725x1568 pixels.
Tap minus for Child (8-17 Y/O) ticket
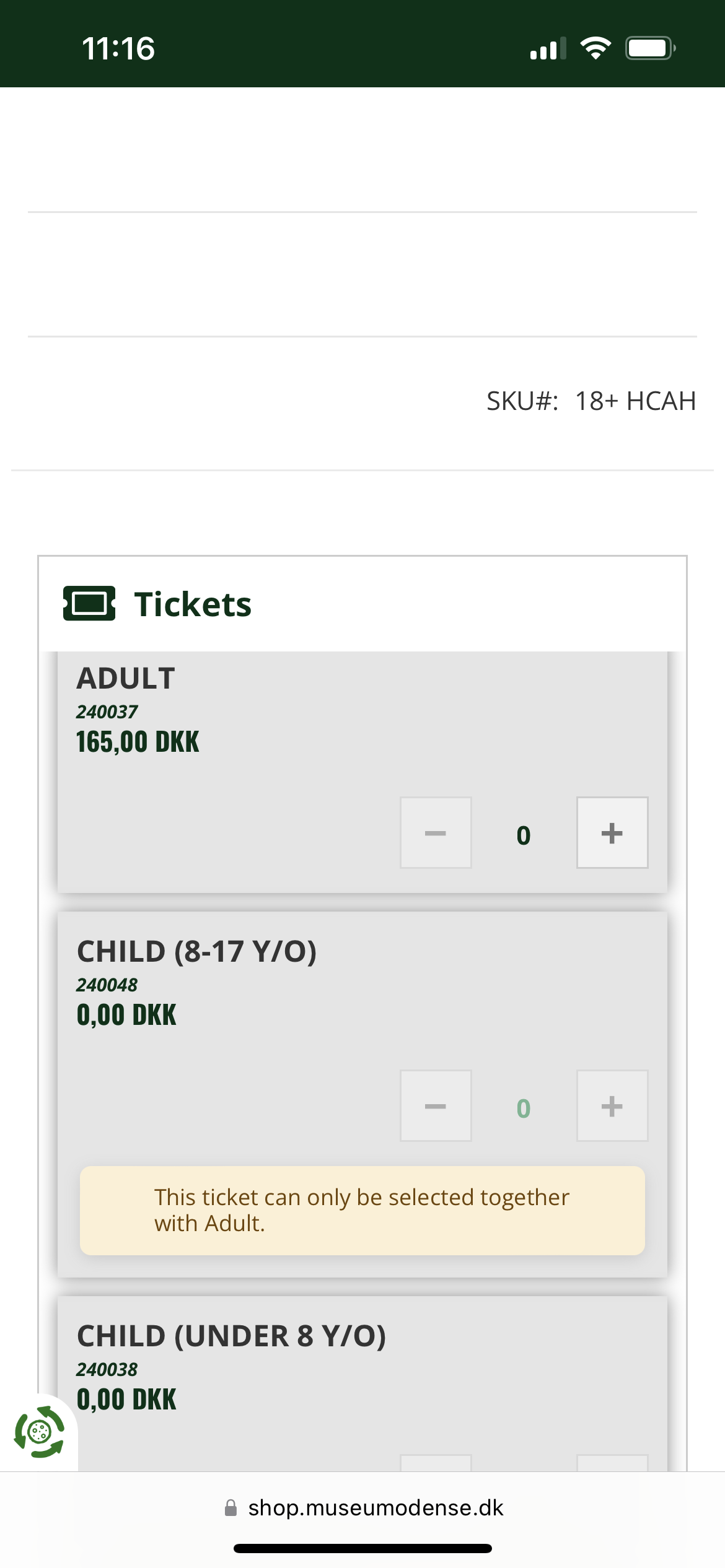[x=436, y=1106]
